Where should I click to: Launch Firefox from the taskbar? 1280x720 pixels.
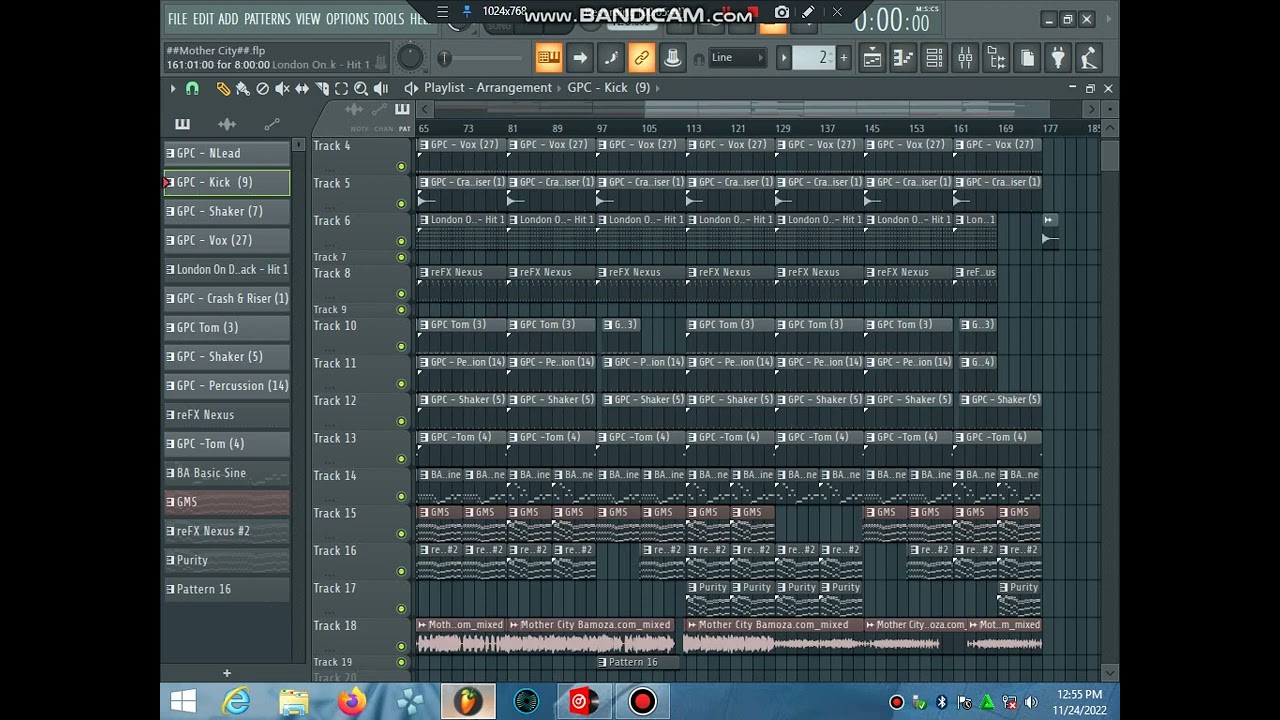(351, 702)
